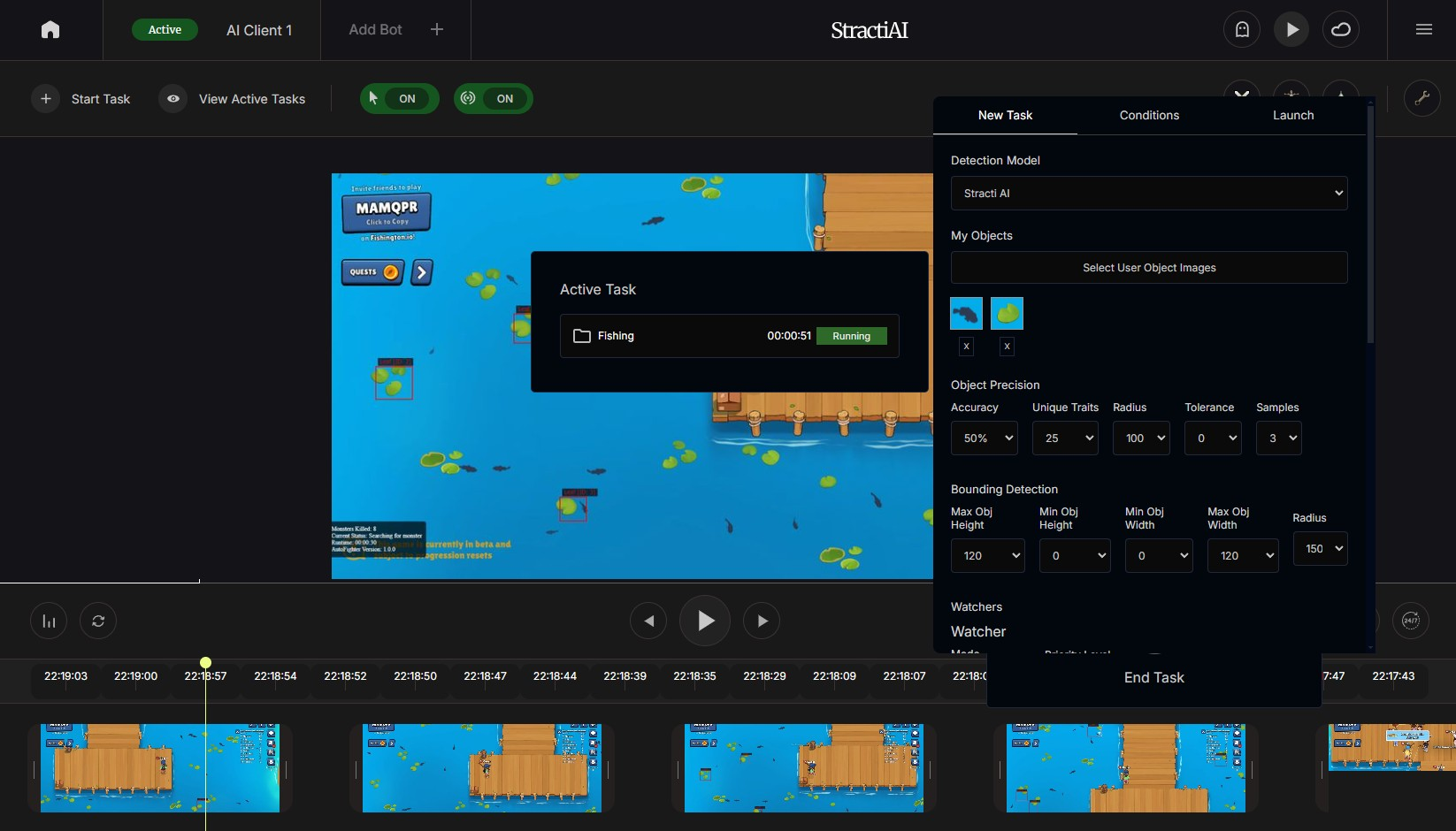Open the second timeline recording thumbnail
The image size is (1456, 831).
[x=482, y=767]
